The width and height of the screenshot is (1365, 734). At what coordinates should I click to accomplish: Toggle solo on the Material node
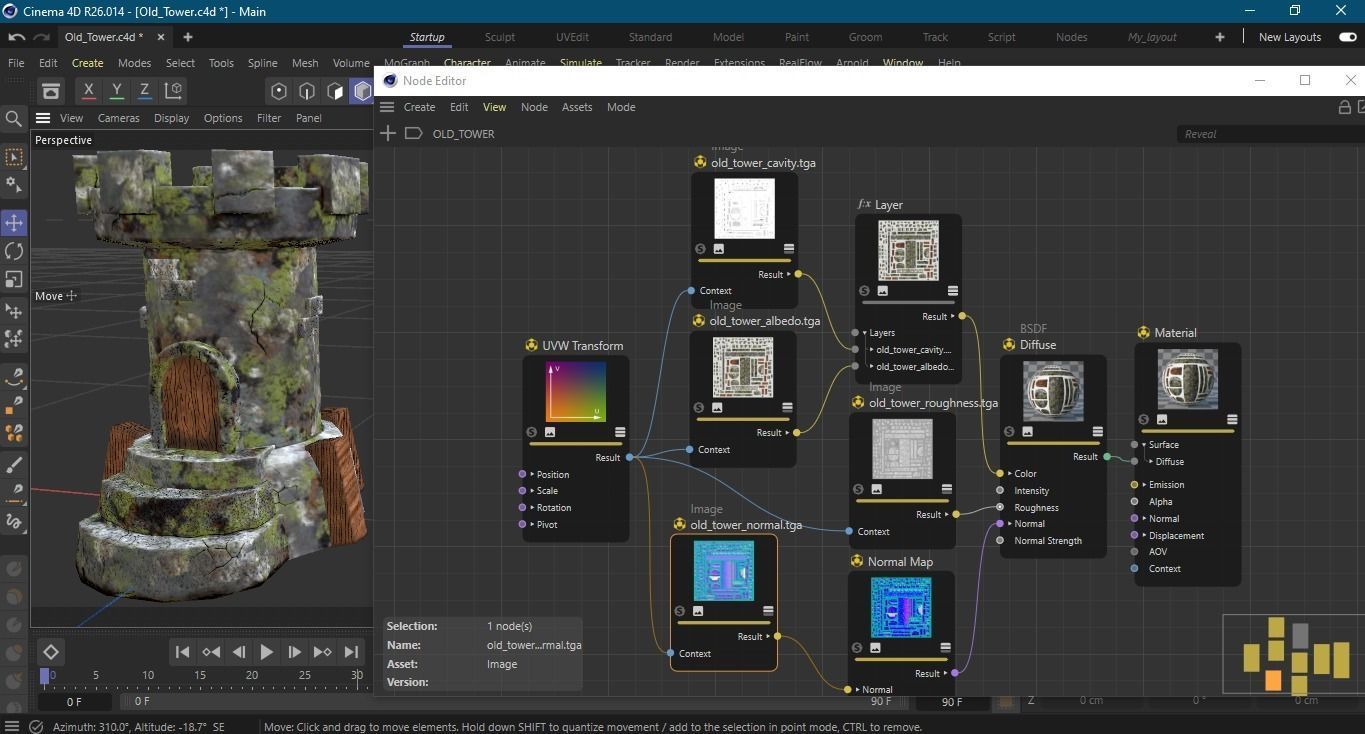tap(1143, 419)
